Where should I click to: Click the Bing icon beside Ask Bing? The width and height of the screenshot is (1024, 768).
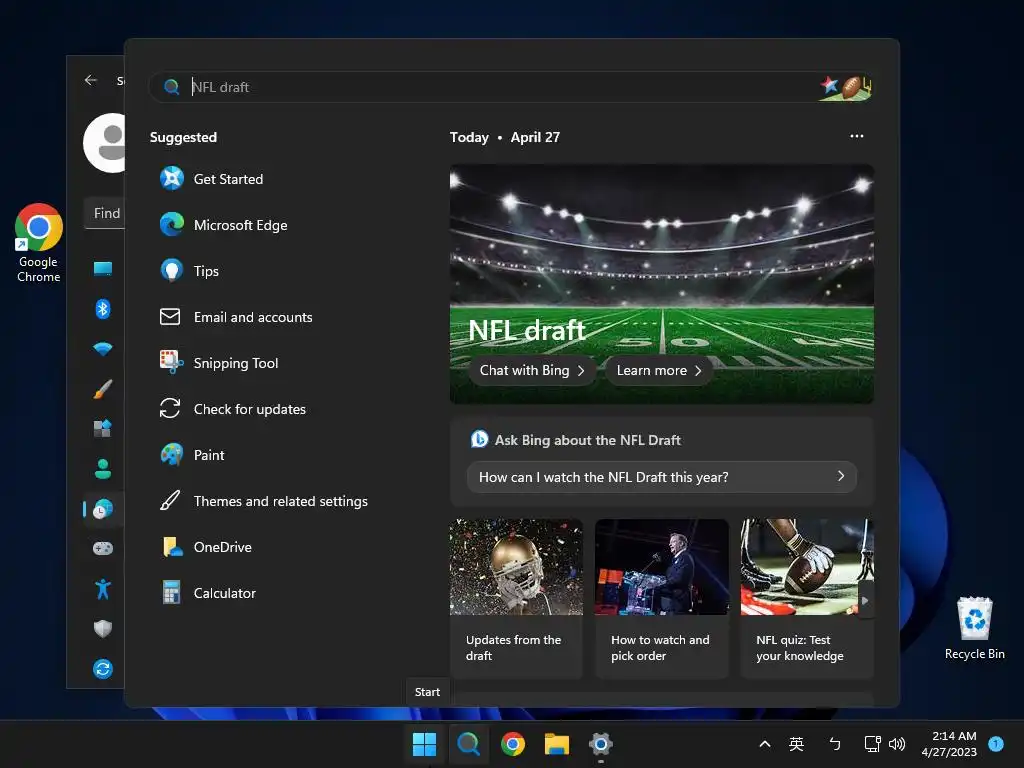pos(479,439)
